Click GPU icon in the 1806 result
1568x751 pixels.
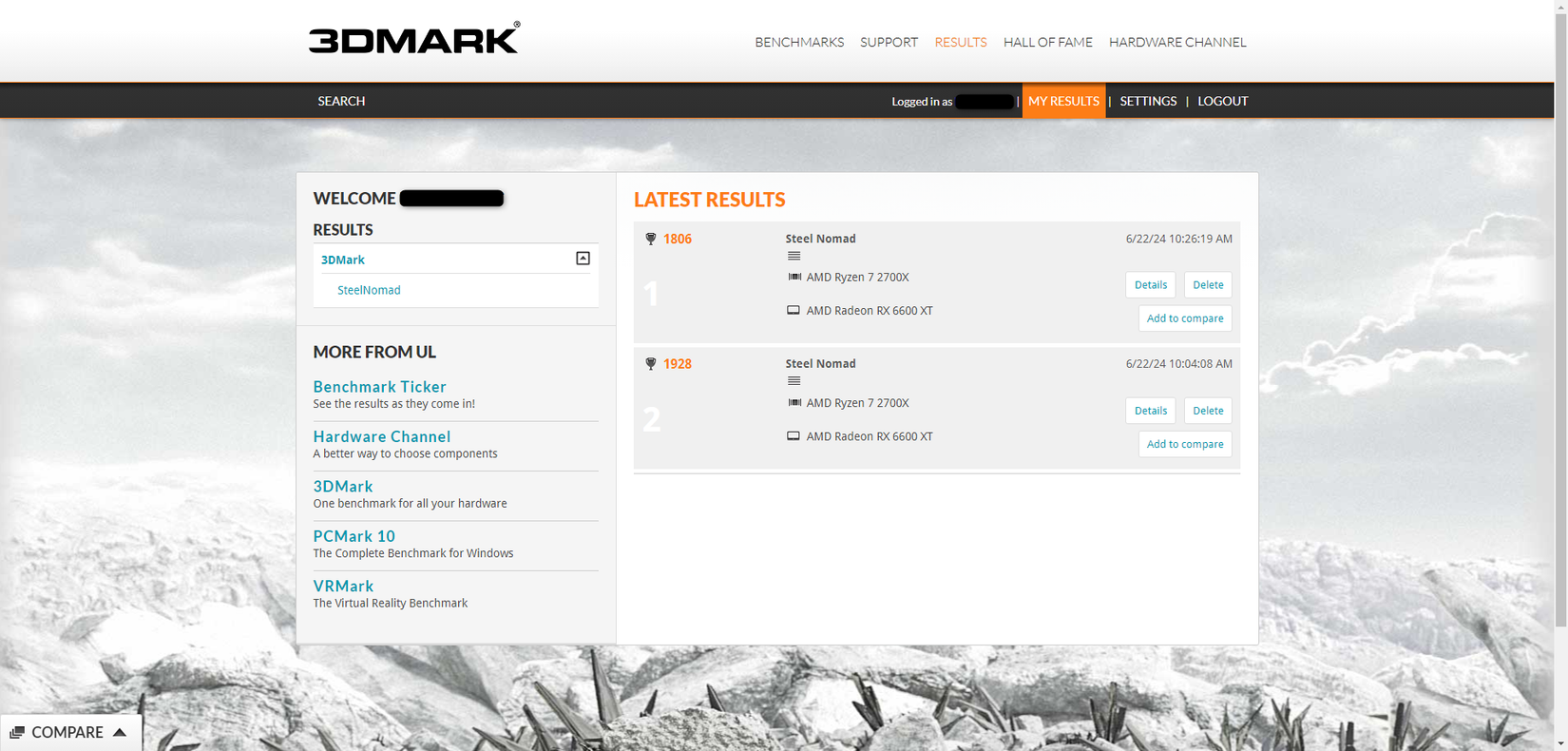pyautogui.click(x=794, y=310)
